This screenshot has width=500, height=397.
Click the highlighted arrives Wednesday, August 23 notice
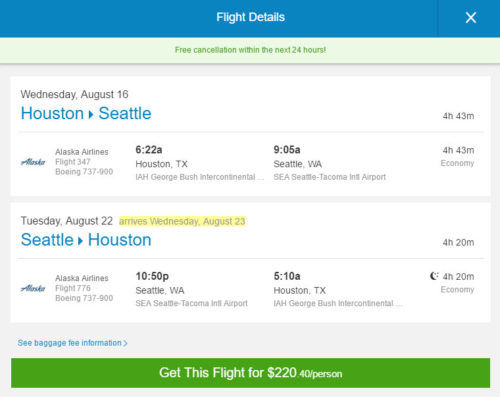pos(182,221)
